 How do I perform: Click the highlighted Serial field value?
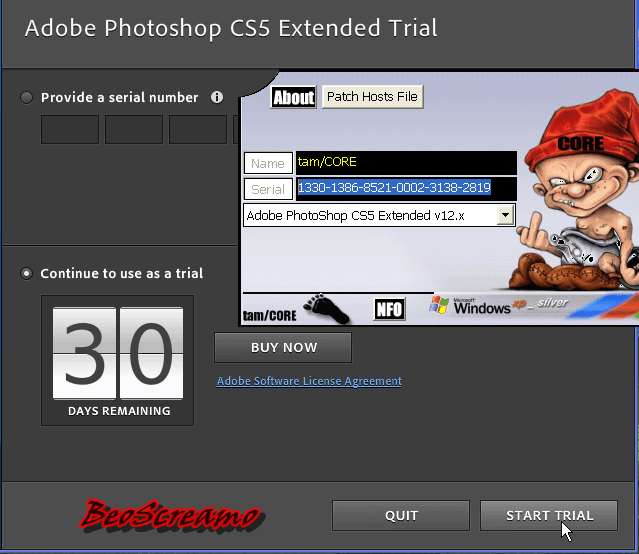tap(394, 188)
